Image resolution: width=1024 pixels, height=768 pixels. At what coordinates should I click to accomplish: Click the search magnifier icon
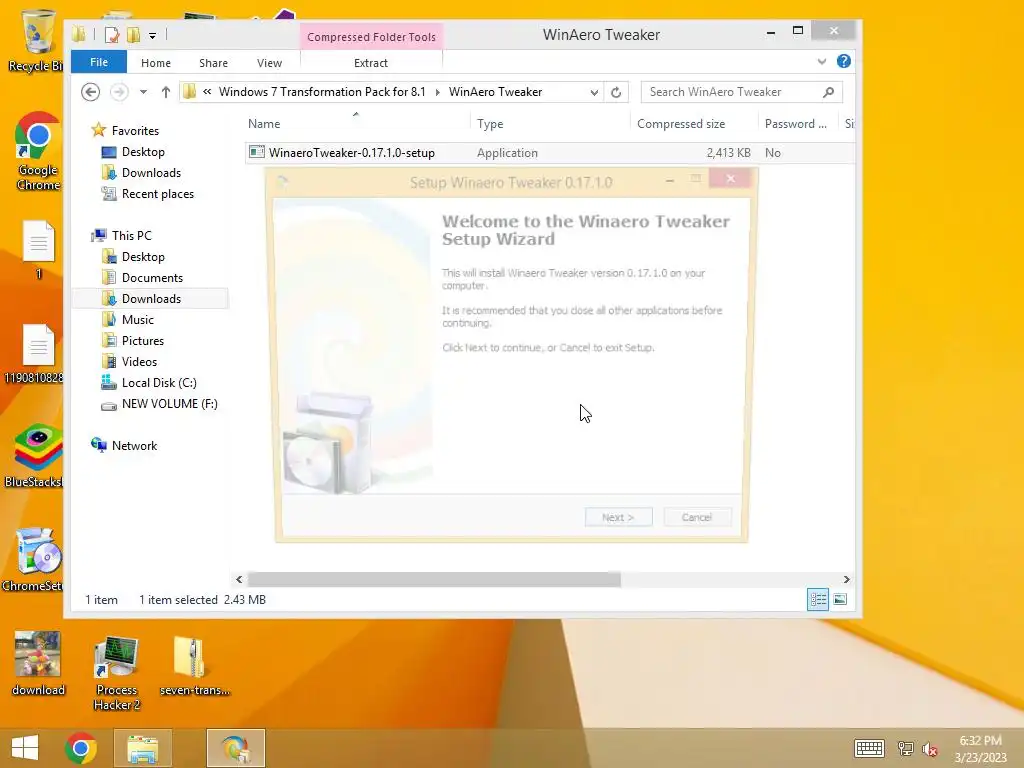(828, 92)
